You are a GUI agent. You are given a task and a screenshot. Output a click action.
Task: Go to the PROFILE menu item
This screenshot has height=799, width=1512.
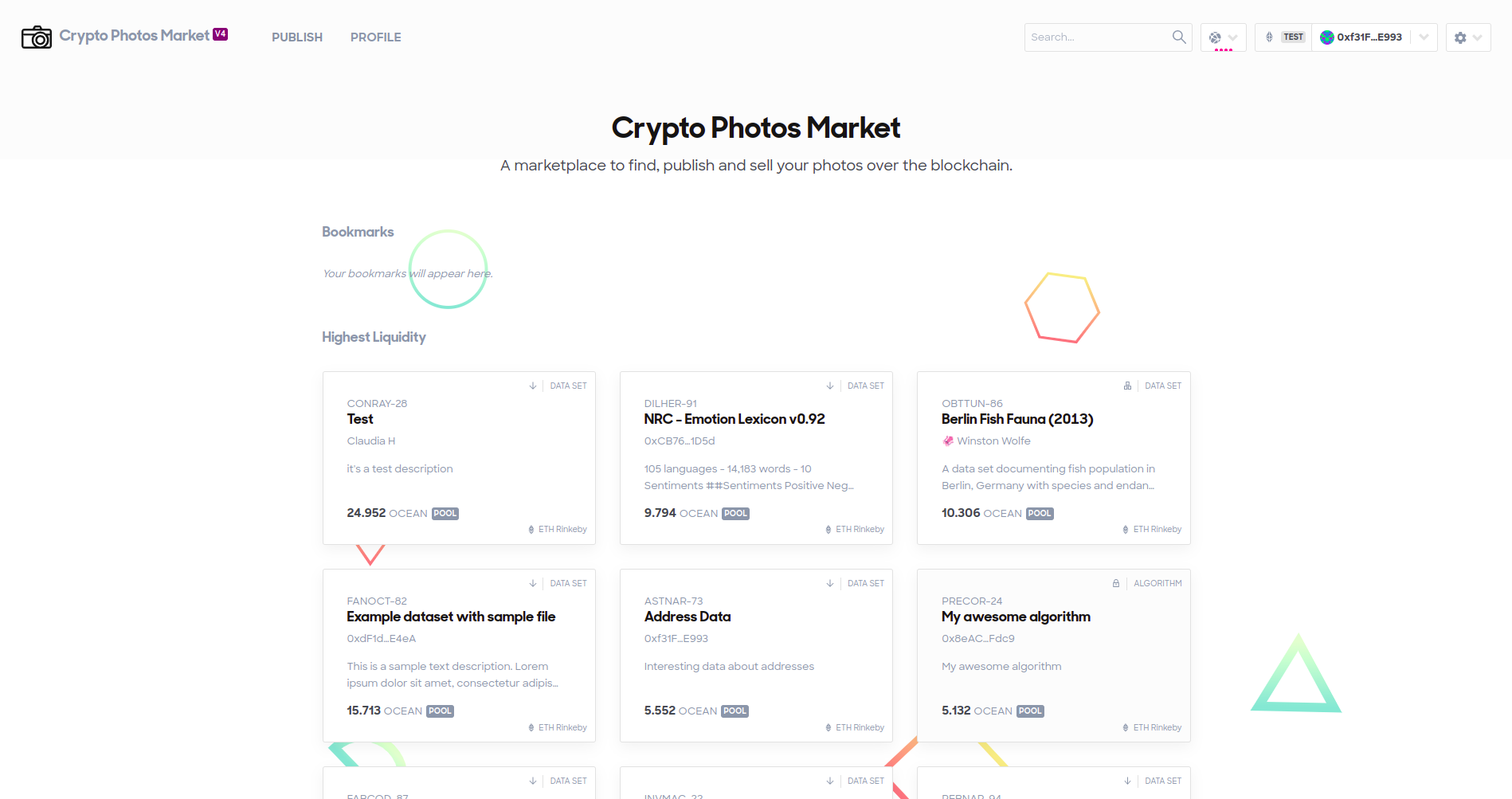376,37
